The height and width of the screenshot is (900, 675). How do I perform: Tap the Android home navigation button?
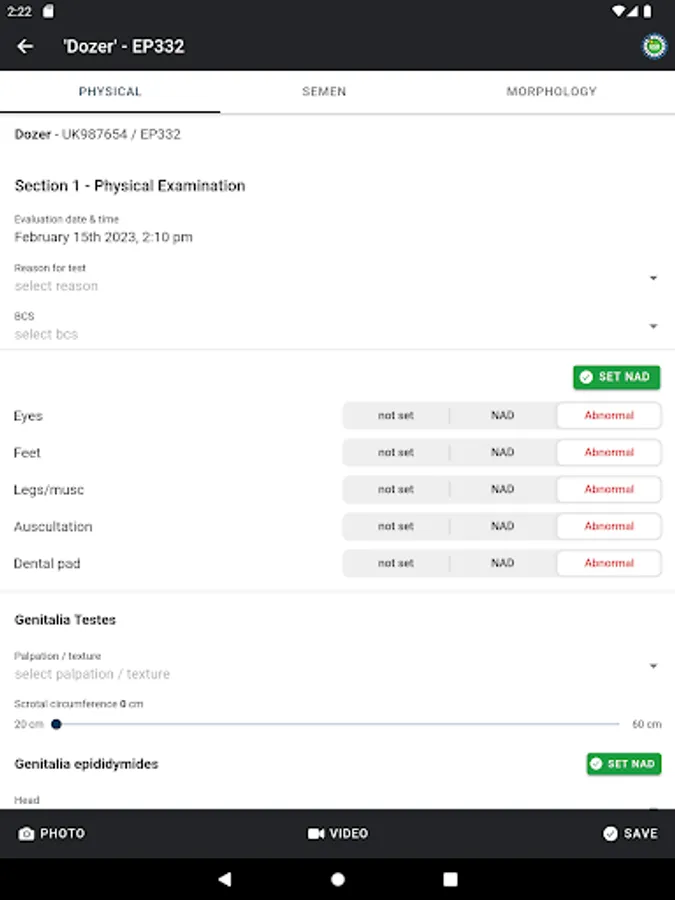click(x=337, y=878)
